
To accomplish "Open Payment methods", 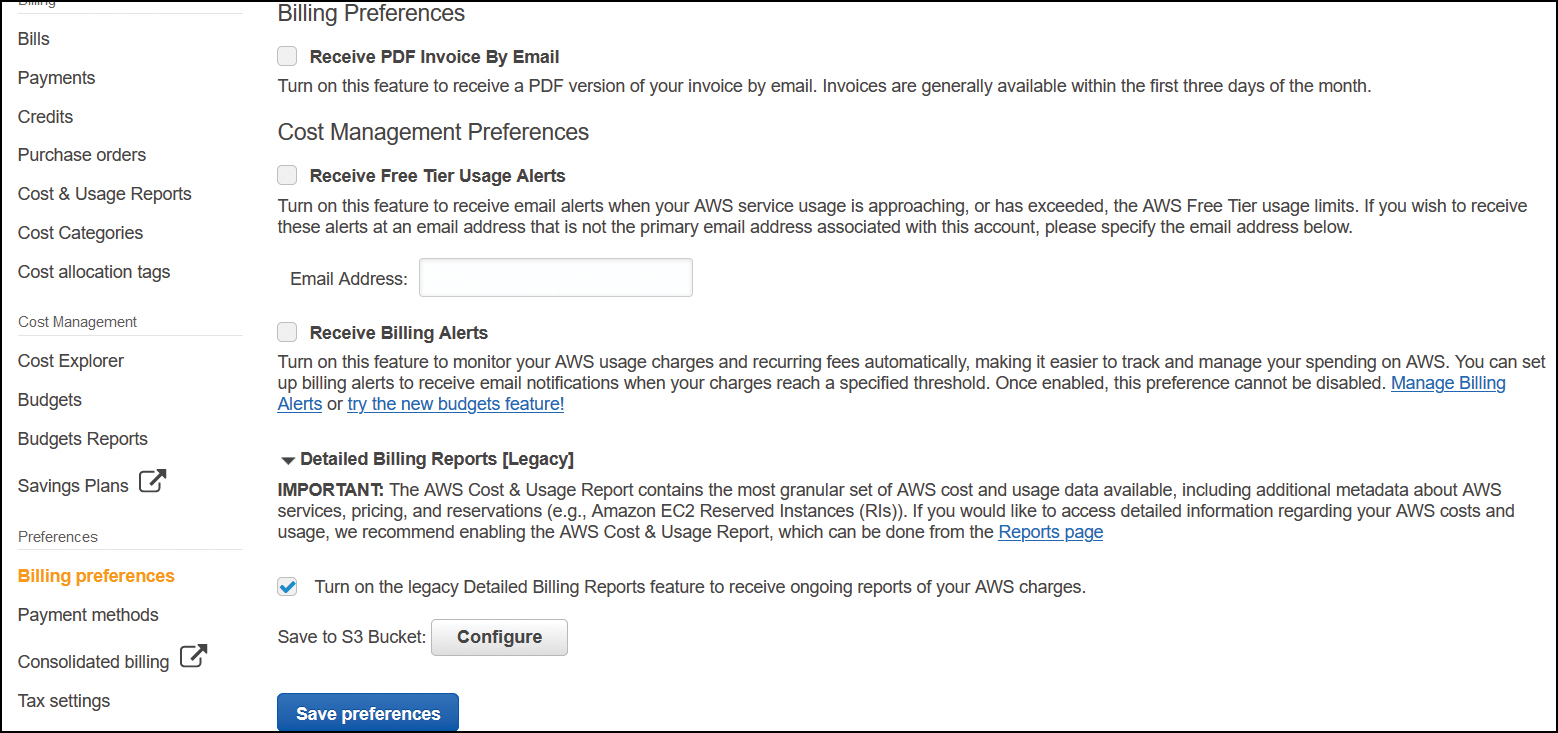I will point(88,615).
